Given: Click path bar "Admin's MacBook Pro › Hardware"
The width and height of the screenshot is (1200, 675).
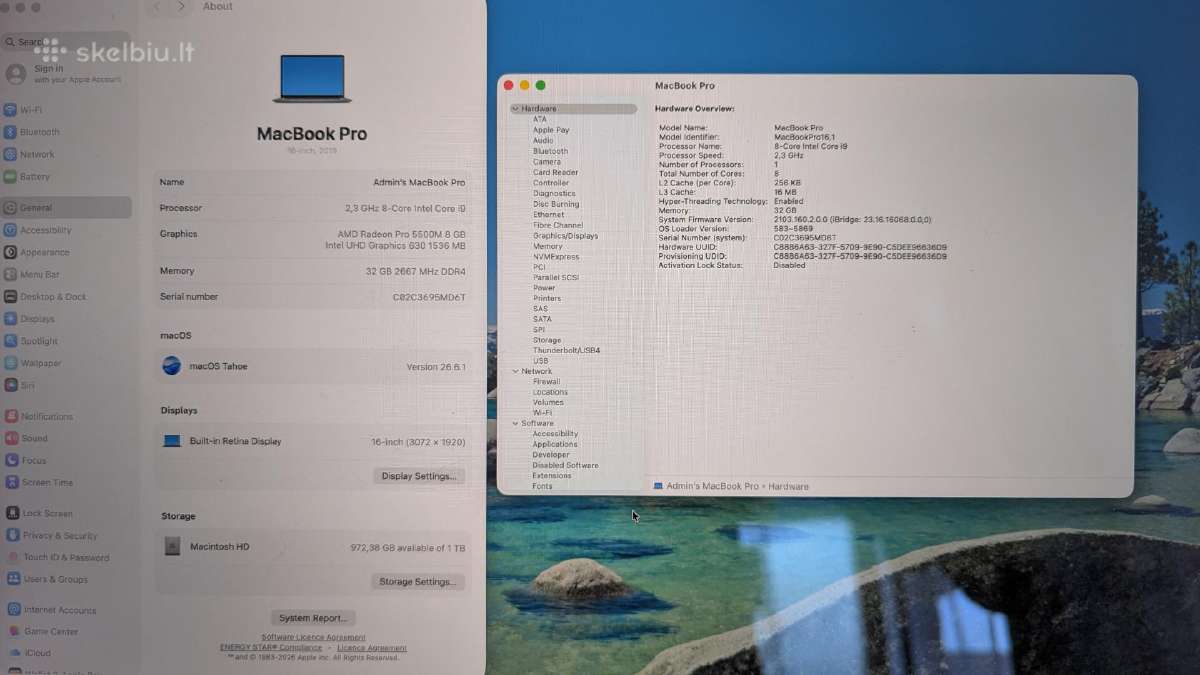Looking at the screenshot, I should click(731, 486).
